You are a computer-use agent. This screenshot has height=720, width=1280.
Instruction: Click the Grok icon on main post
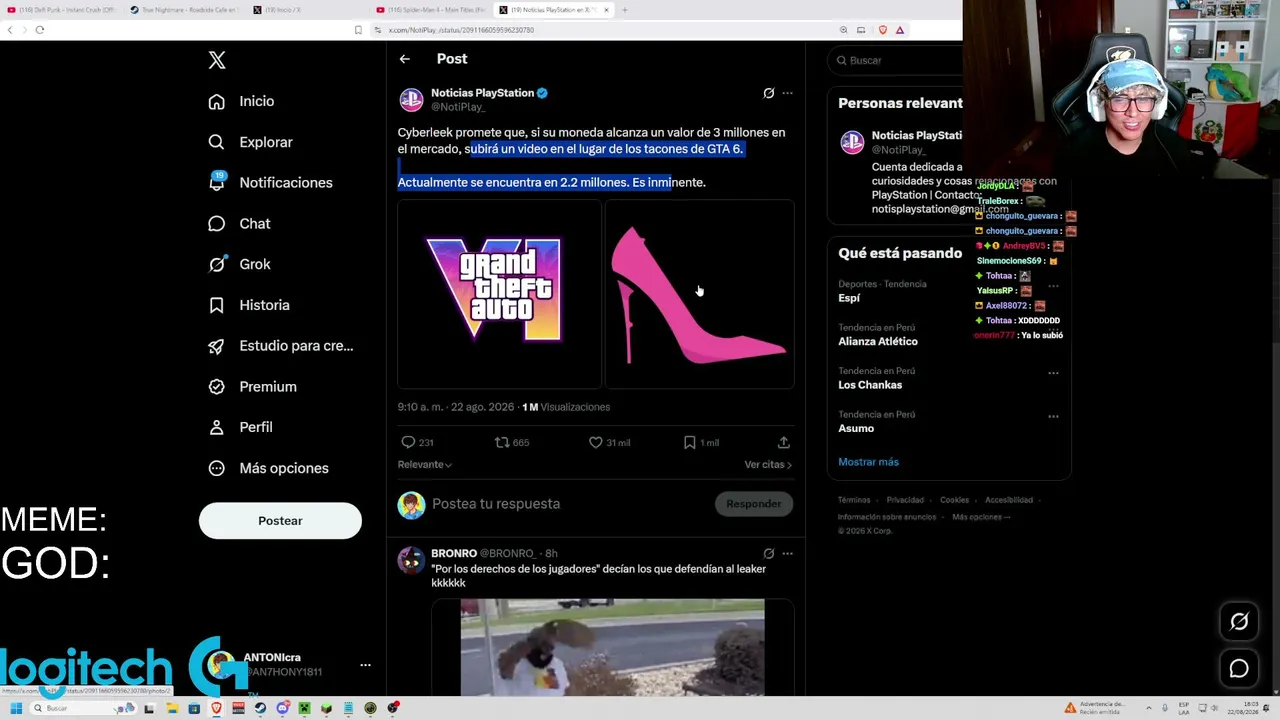point(768,93)
